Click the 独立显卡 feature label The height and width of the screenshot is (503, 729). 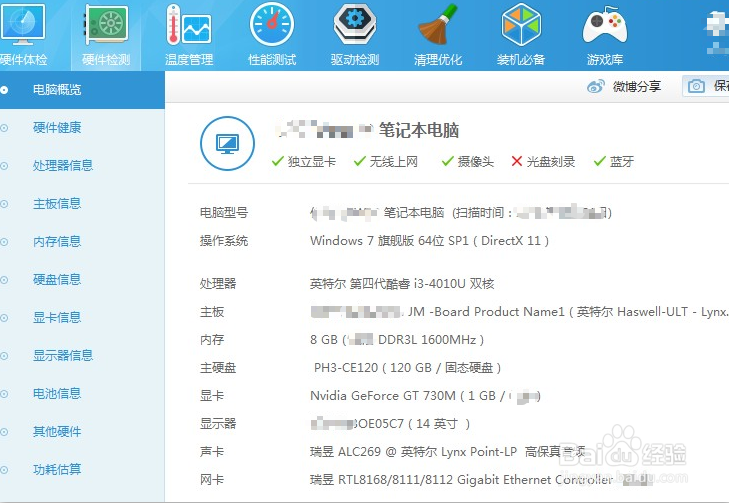(312, 161)
